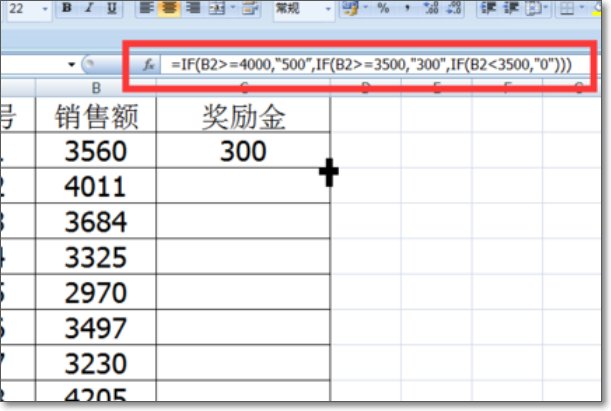
Task: Select empty 奖励金 cell beside 3230
Action: [x=243, y=363]
